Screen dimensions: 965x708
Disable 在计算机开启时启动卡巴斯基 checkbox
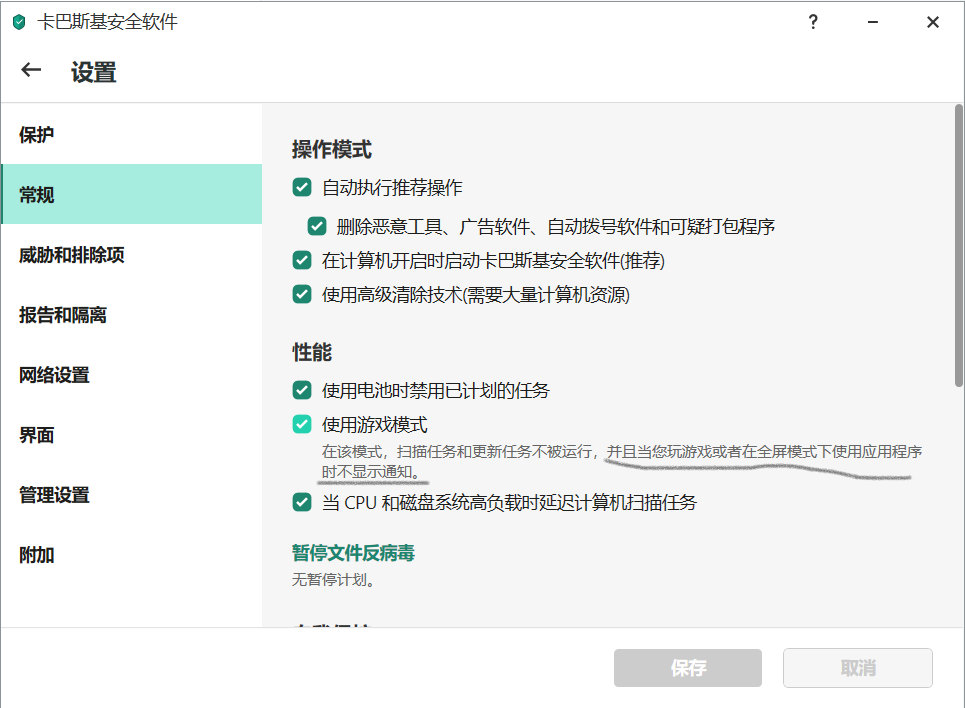[302, 260]
